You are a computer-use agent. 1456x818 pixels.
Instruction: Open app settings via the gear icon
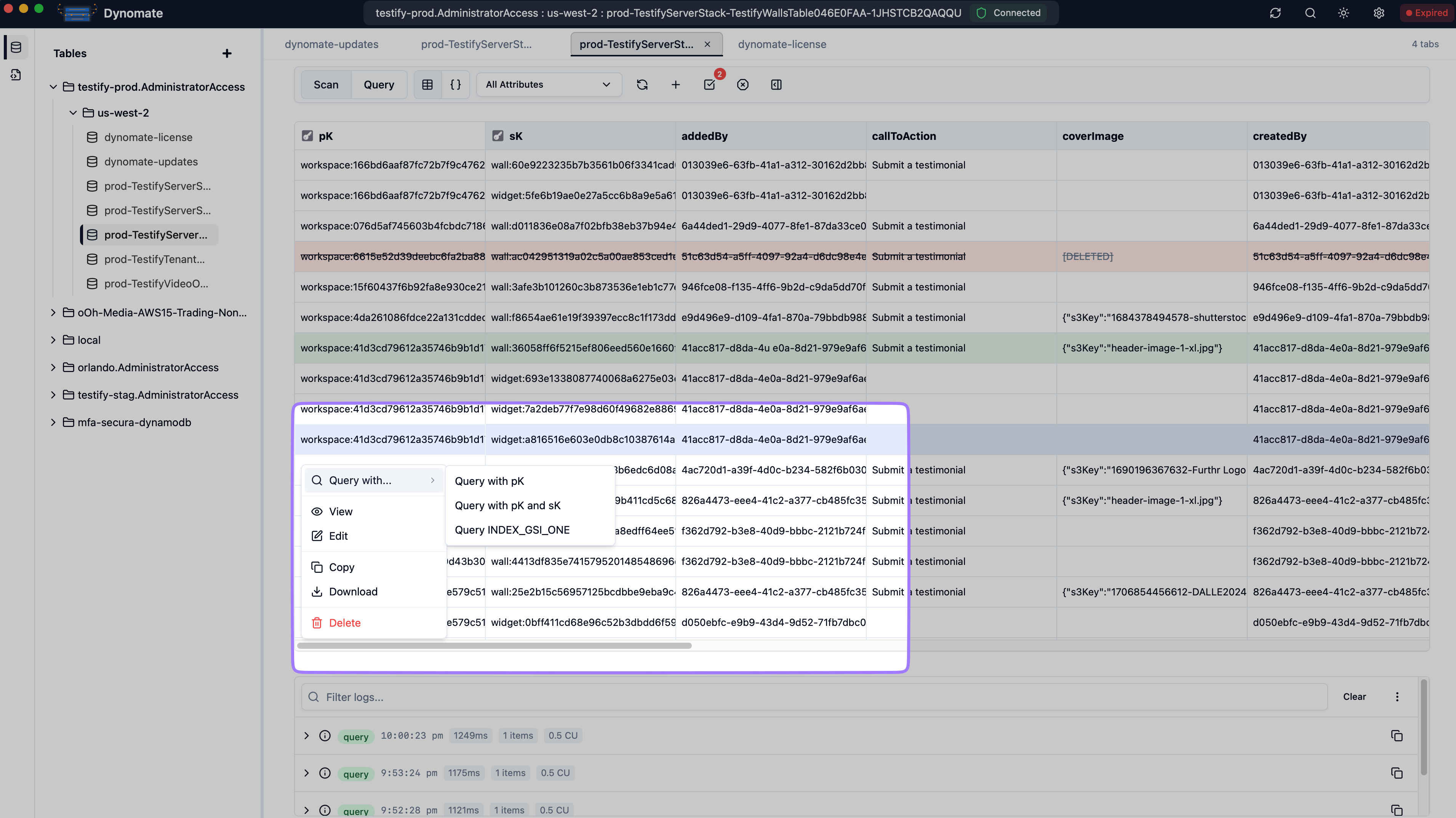click(x=1379, y=13)
